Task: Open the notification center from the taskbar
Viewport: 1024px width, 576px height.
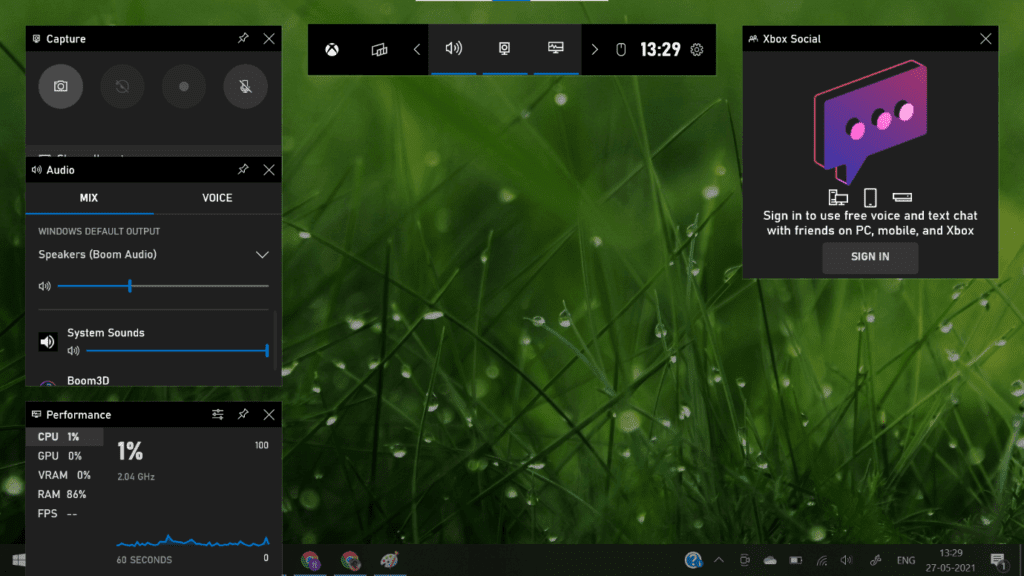Action: [x=998, y=560]
